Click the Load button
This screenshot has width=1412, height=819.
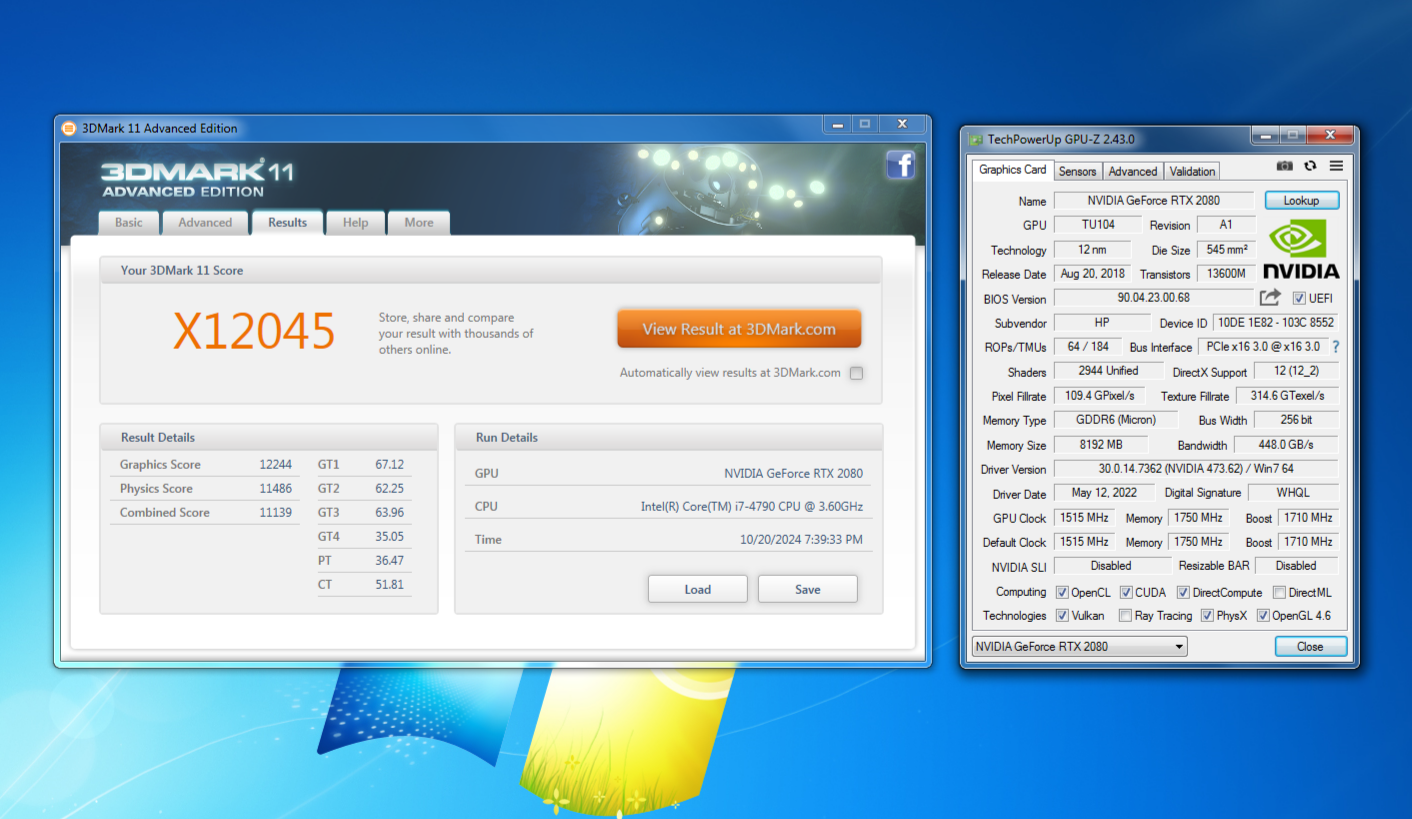coord(697,589)
